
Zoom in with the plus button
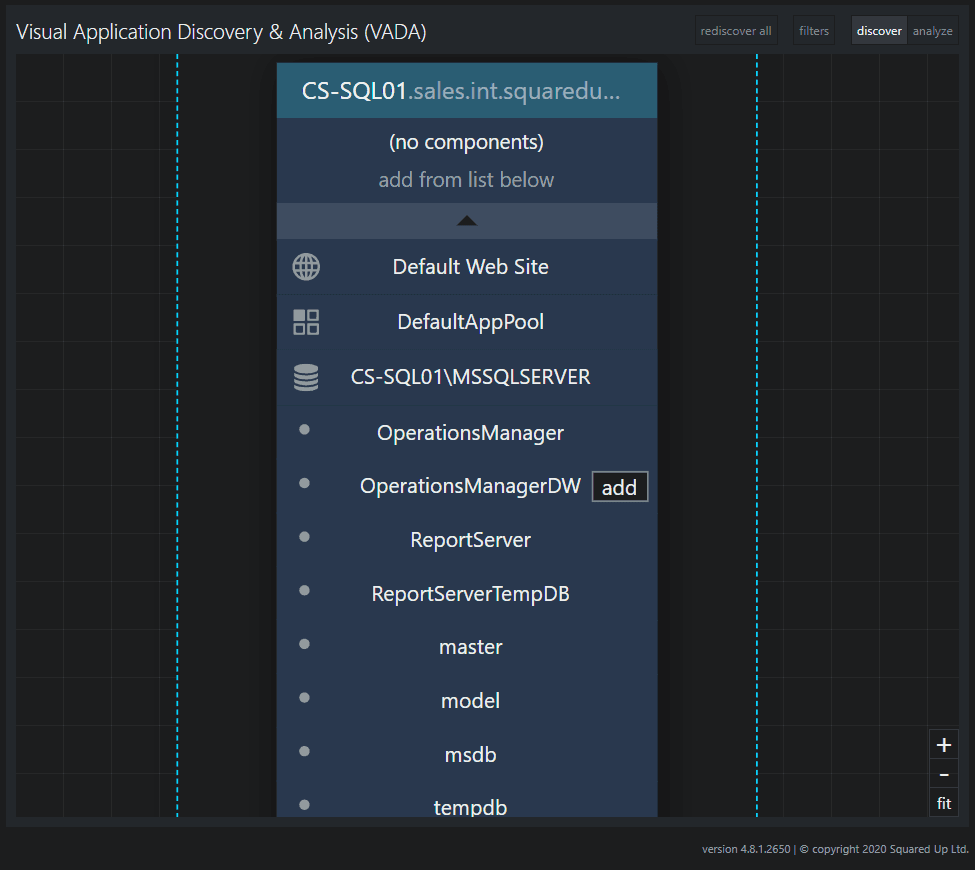tap(944, 745)
